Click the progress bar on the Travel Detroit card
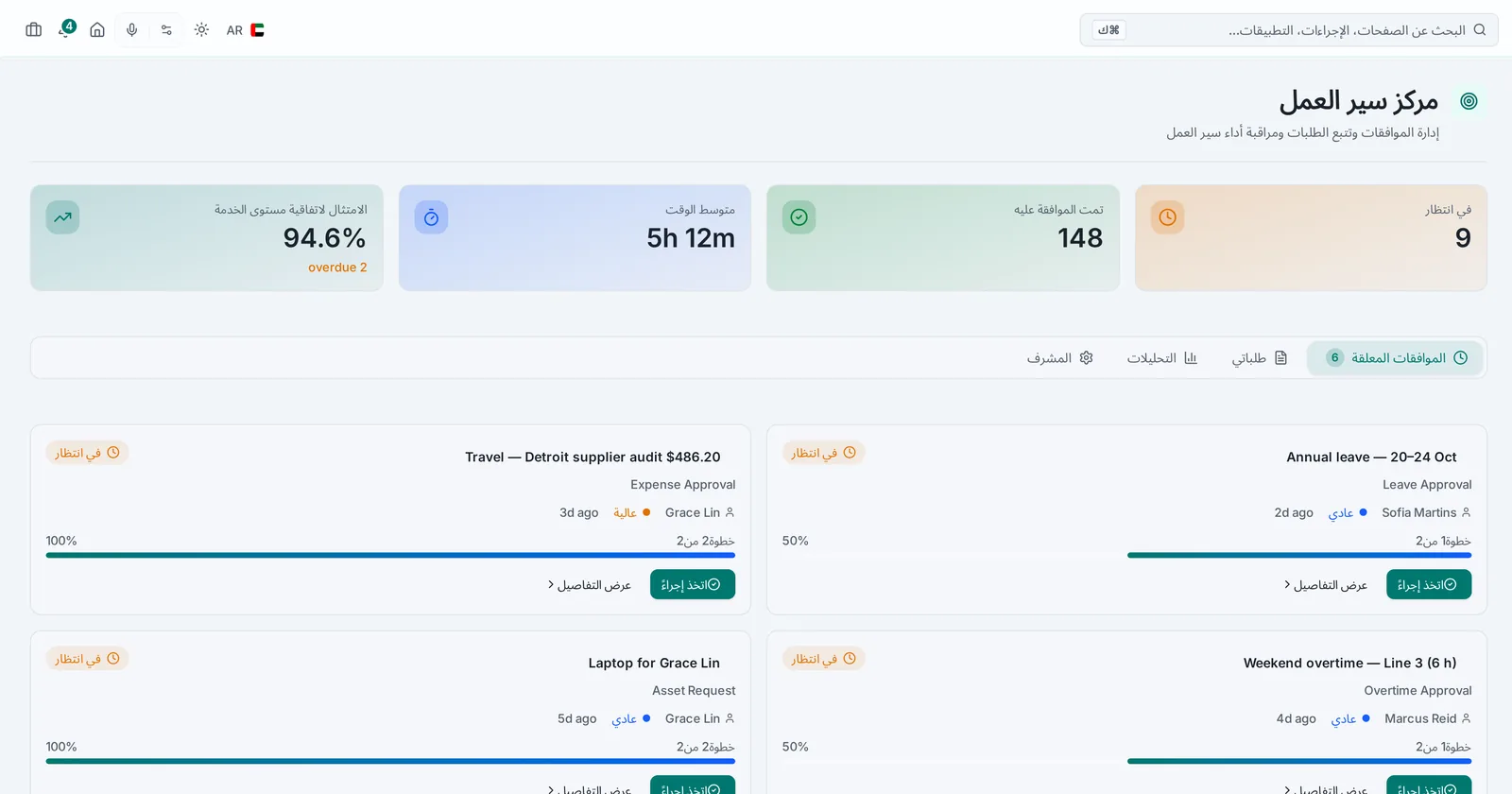 (x=390, y=556)
